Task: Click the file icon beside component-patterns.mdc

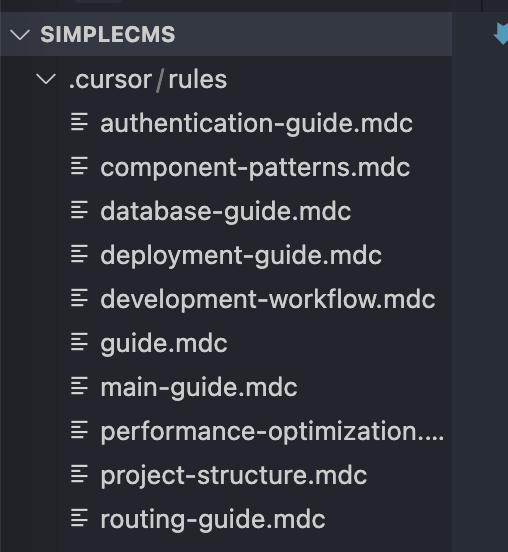Action: pyautogui.click(x=79, y=166)
